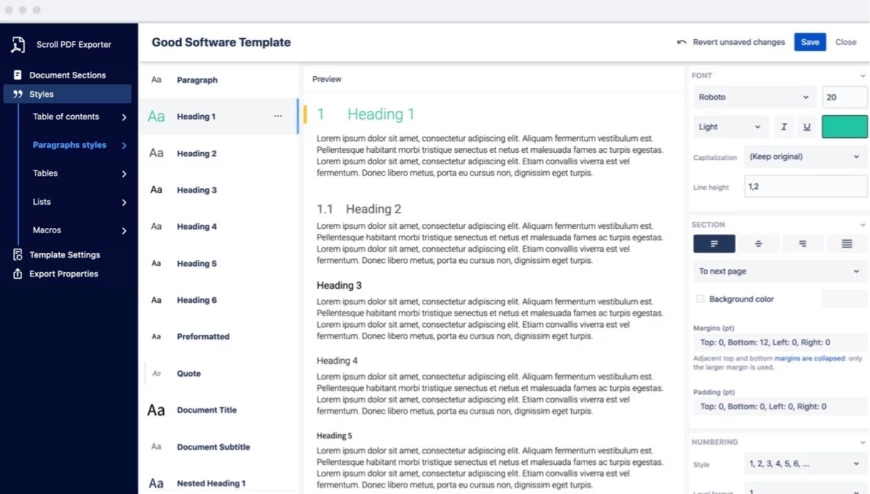Open the Light font weight dropdown

pos(731,127)
